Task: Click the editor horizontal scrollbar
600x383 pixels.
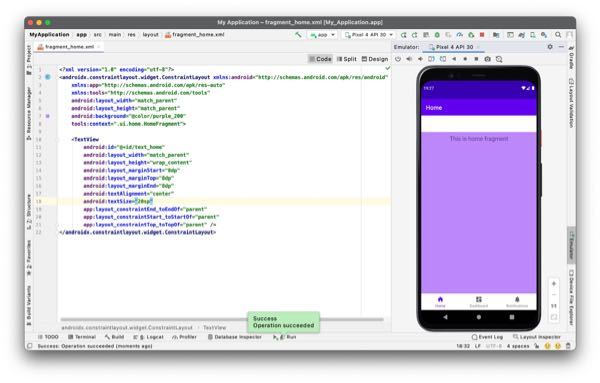Action: pyautogui.click(x=222, y=319)
